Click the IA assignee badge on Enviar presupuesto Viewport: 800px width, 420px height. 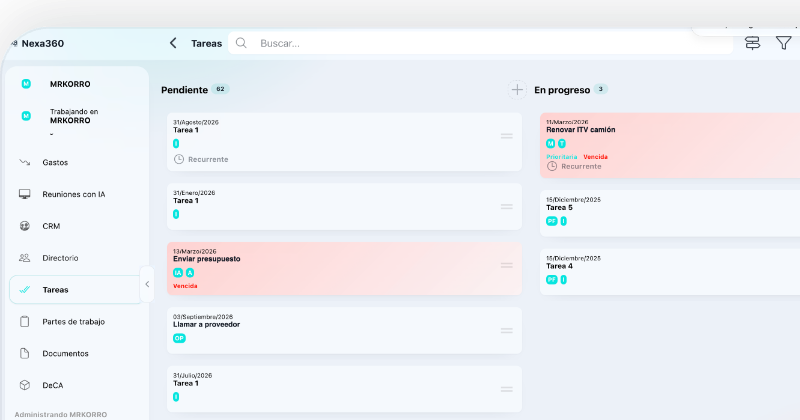[x=178, y=273]
